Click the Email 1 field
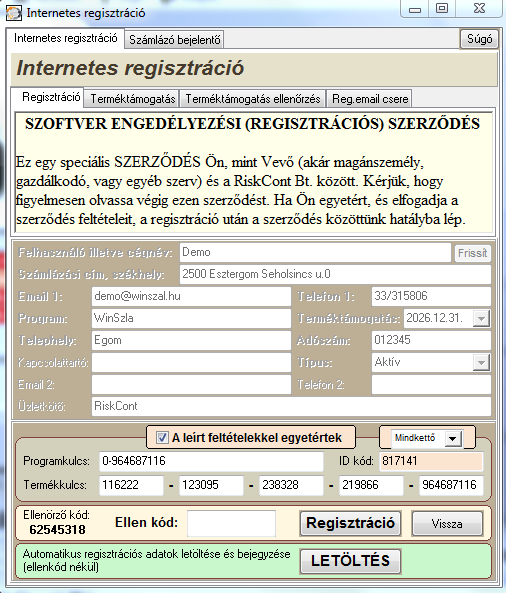The width and height of the screenshot is (506, 593). [x=191, y=296]
